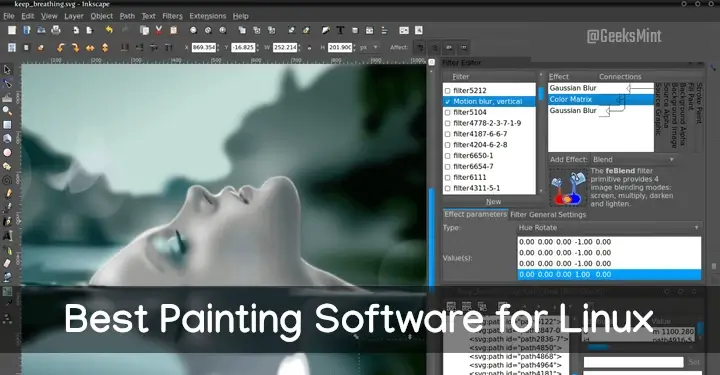Click the Undo arrow icon
Image resolution: width=720 pixels, height=375 pixels.
tap(109, 30)
